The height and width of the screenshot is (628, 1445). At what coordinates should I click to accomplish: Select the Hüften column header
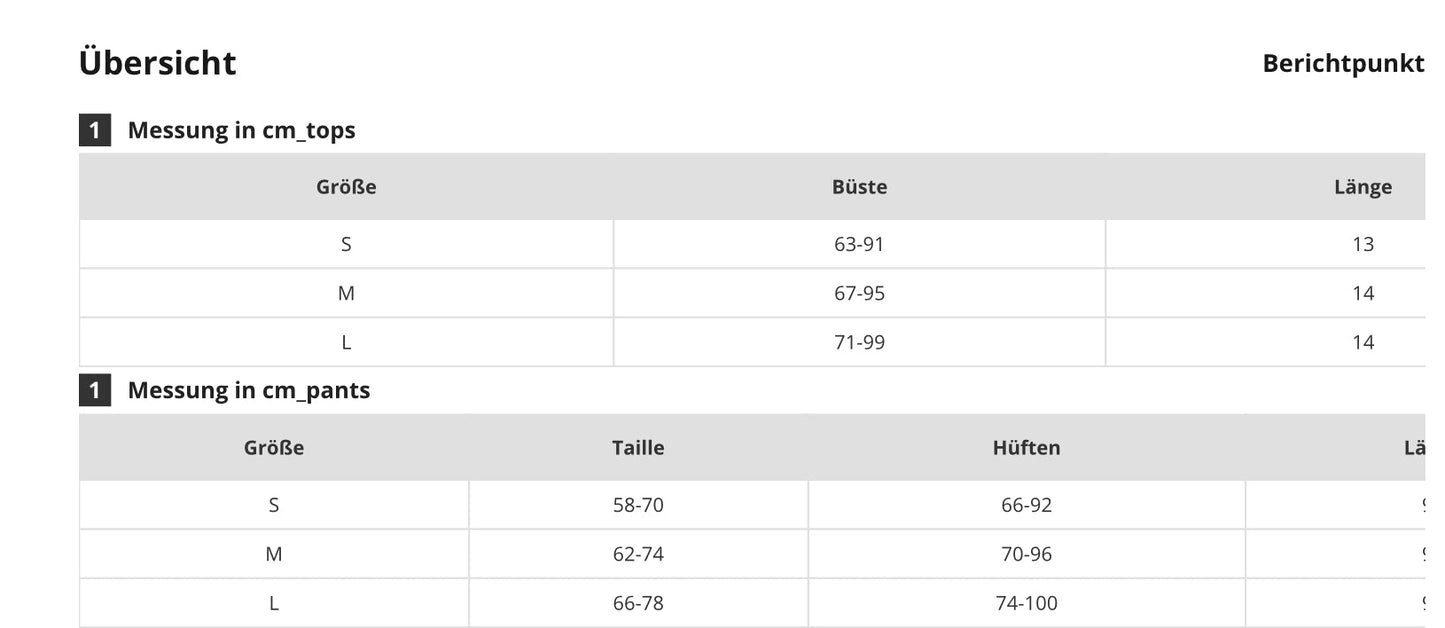[1026, 447]
